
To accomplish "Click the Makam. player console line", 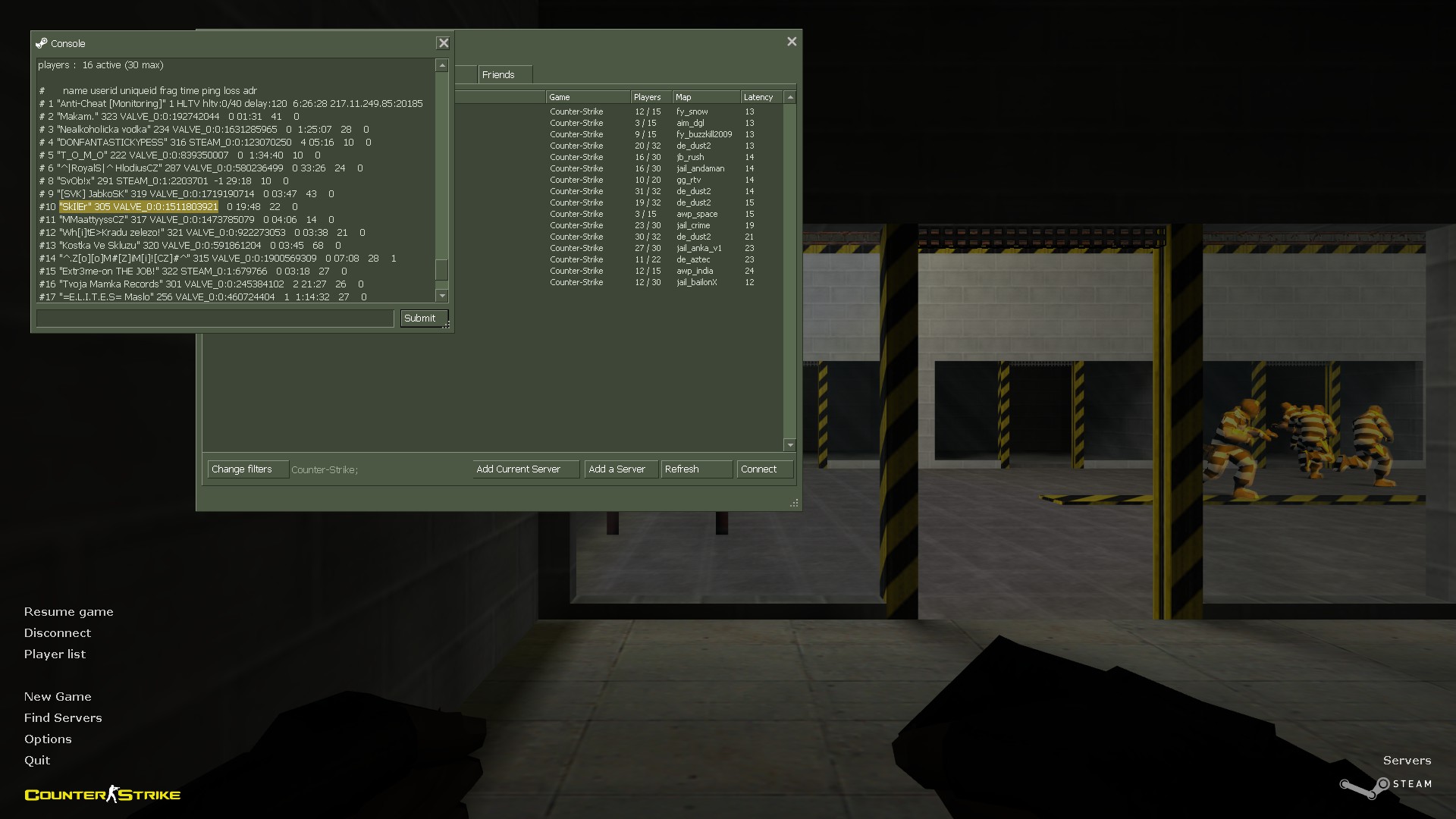I will (169, 117).
